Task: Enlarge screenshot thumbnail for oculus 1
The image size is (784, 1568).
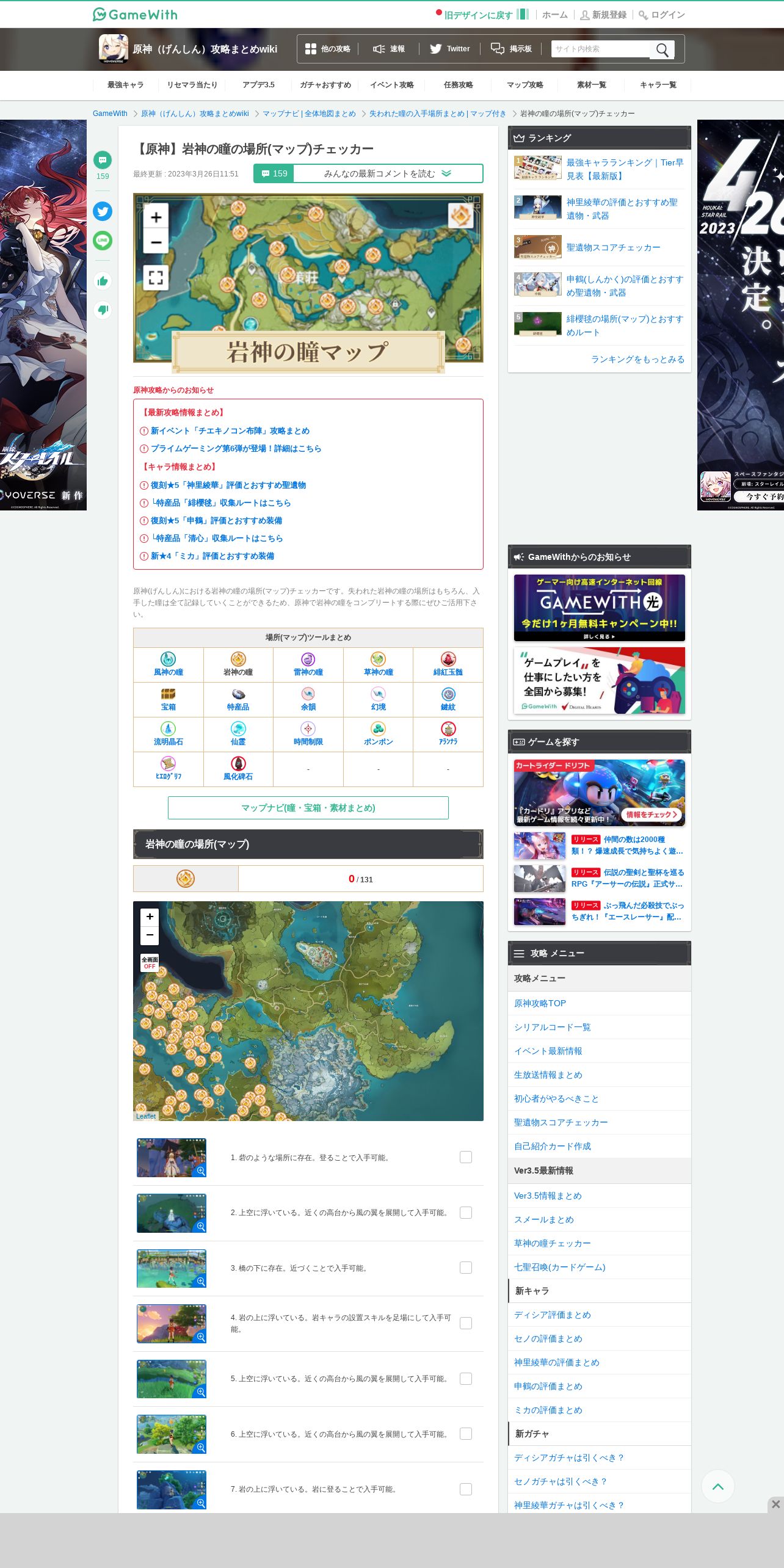Action: (172, 1158)
